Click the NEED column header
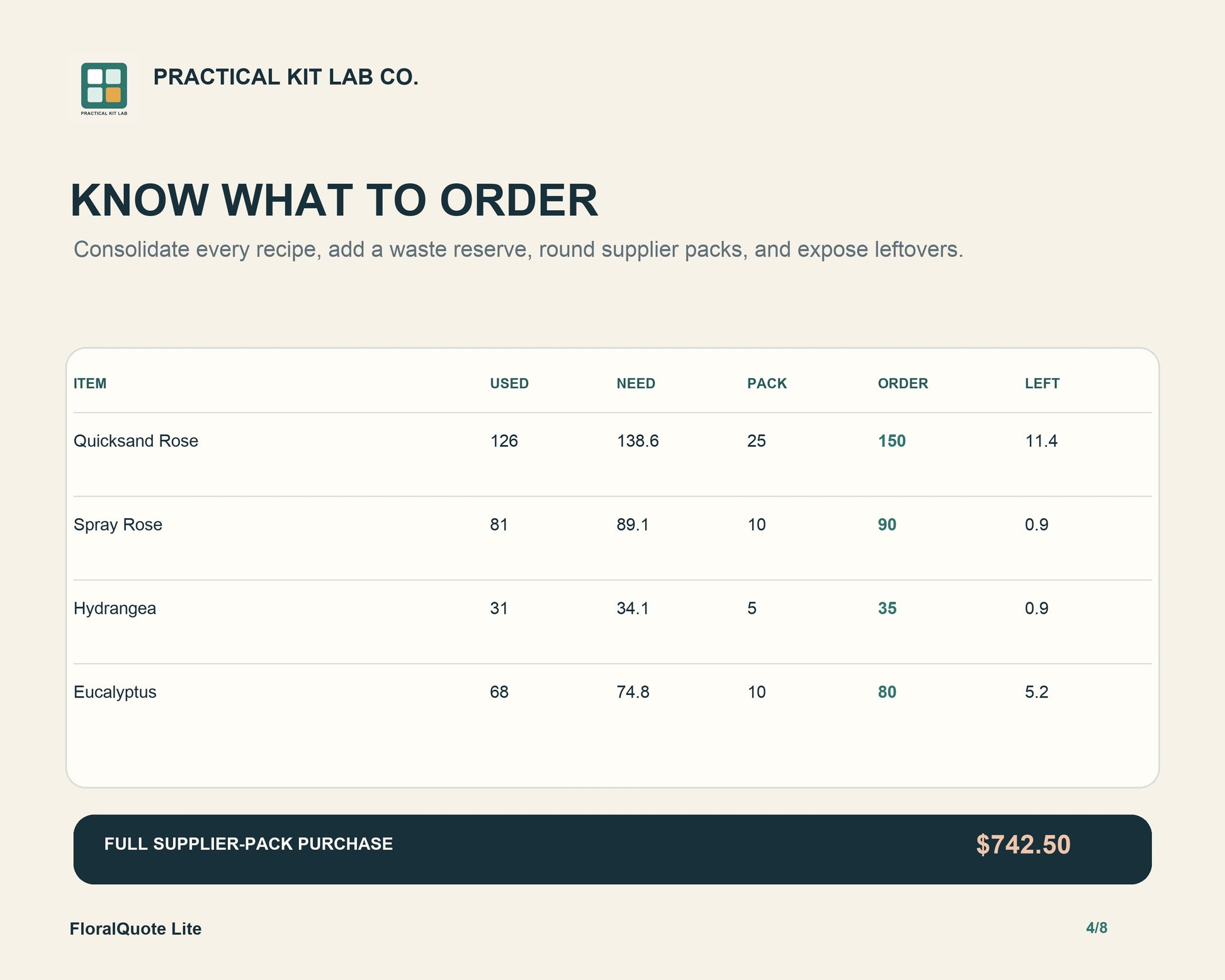The width and height of the screenshot is (1225, 980). click(x=636, y=383)
